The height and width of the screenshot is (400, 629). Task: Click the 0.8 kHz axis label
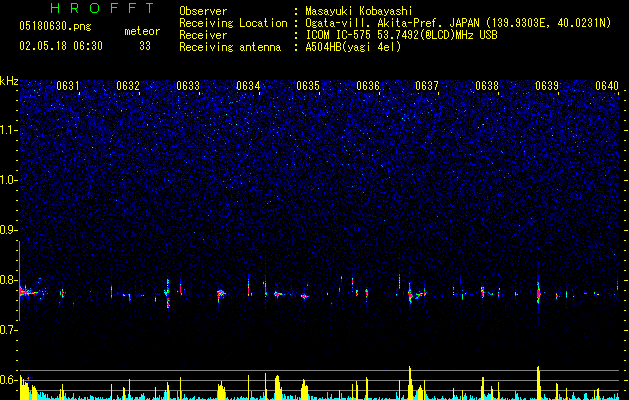pyautogui.click(x=8, y=280)
